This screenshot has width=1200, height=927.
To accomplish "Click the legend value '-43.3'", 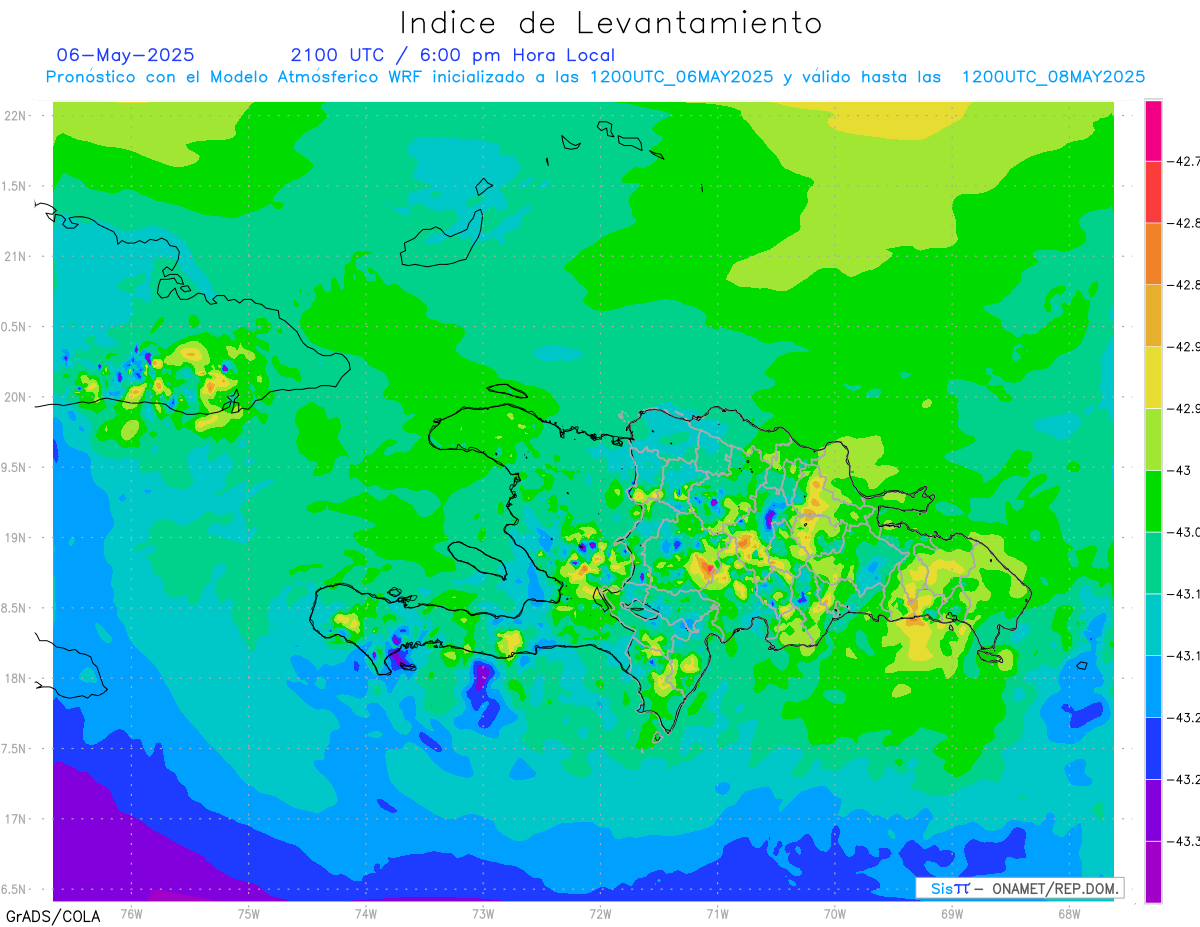I will [x=1183, y=841].
